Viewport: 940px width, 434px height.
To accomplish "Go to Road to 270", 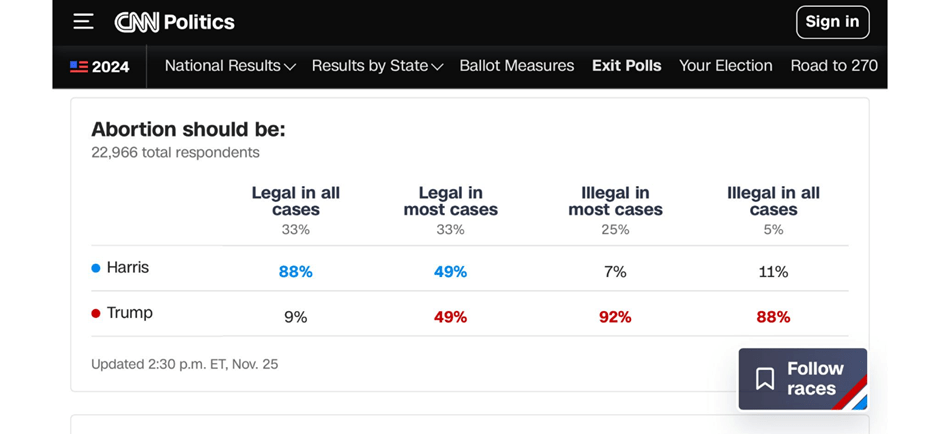I will pos(834,66).
